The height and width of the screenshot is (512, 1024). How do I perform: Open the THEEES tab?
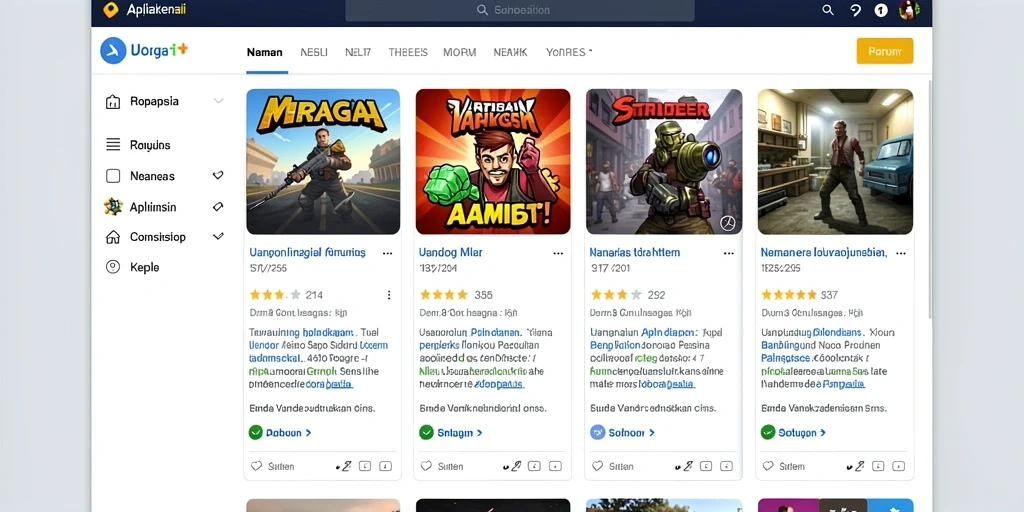pos(408,52)
